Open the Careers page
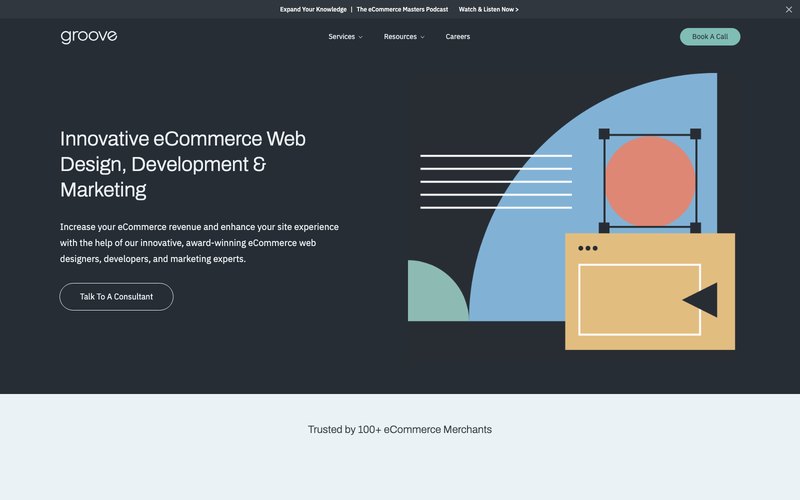The width and height of the screenshot is (800, 500). pyautogui.click(x=458, y=37)
